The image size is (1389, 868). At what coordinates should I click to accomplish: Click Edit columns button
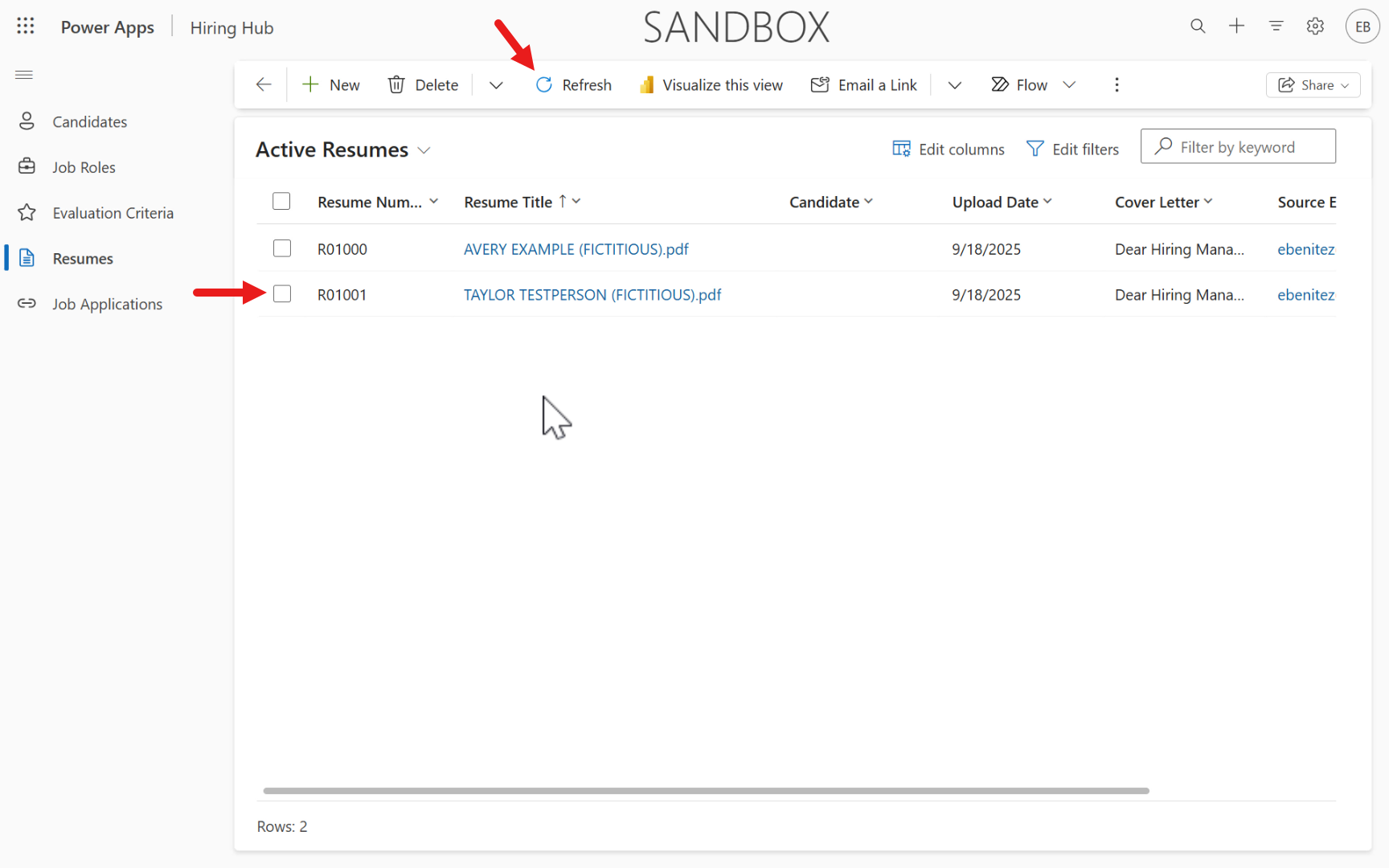[949, 149]
